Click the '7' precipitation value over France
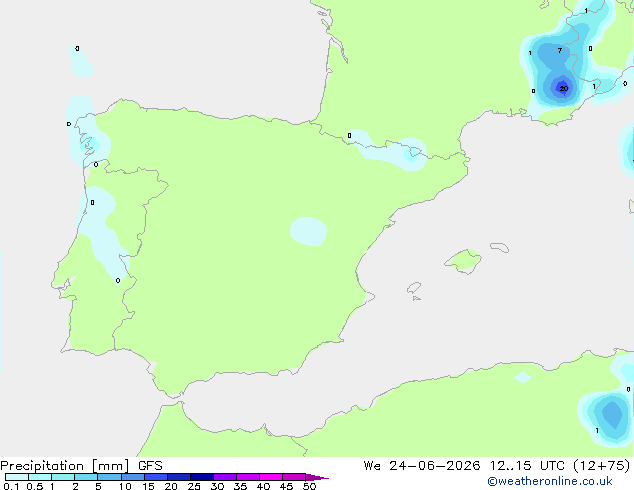Screen dimensions: 634x490 [560, 51]
